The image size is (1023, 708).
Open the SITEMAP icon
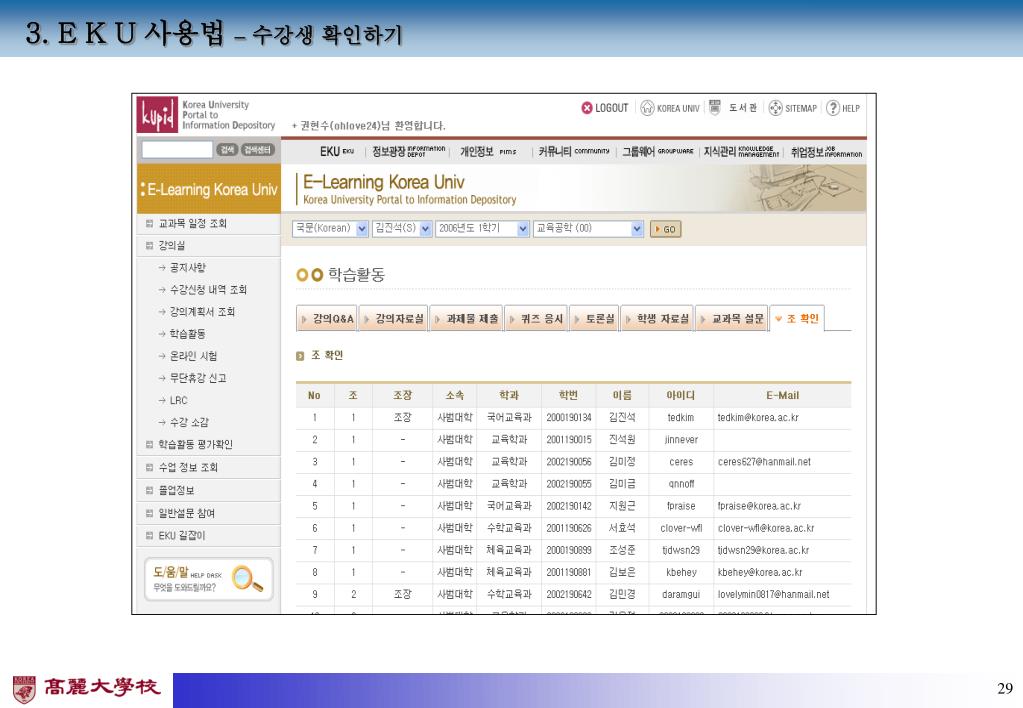tap(775, 108)
